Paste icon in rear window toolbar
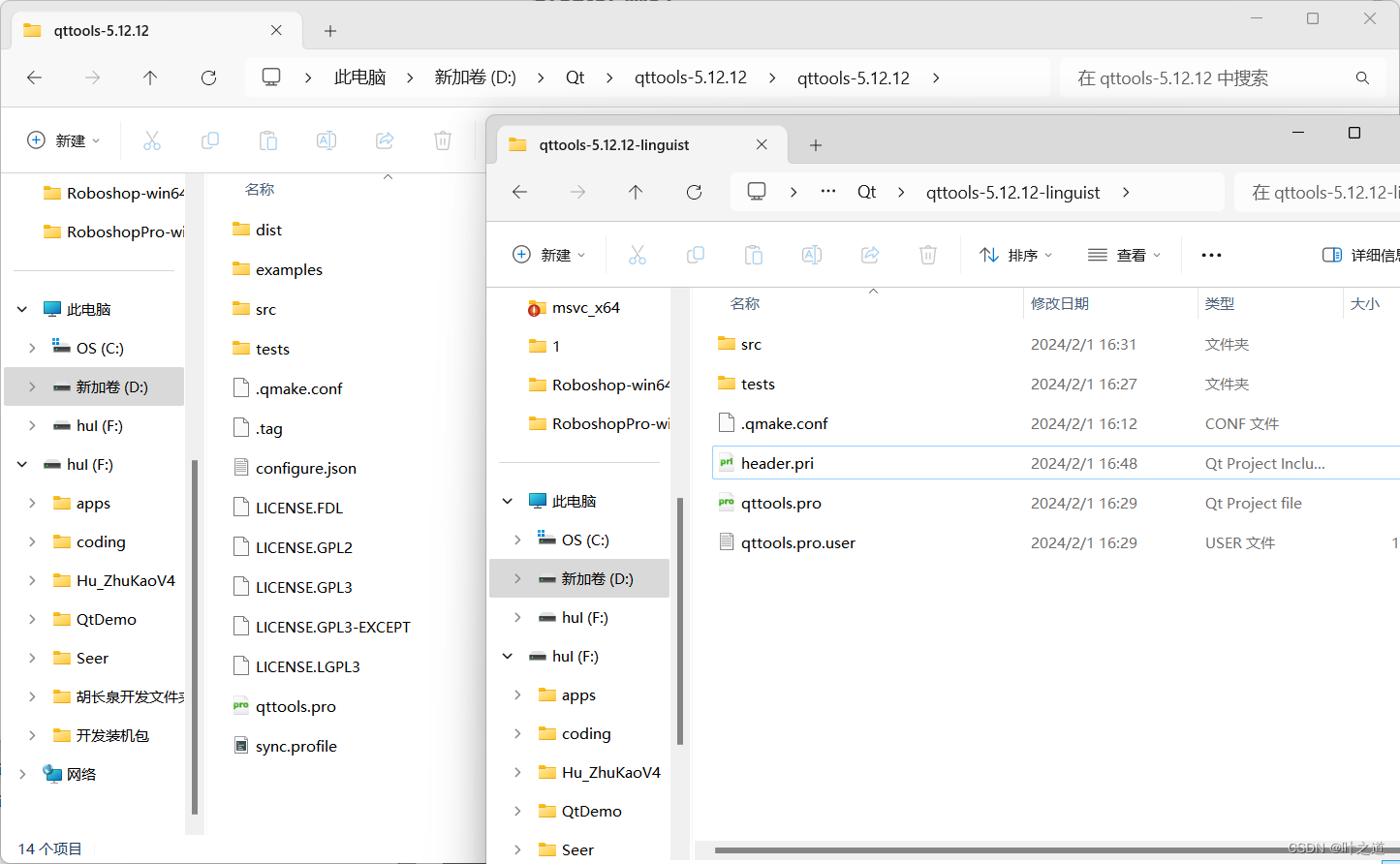1400x864 pixels. 268,140
